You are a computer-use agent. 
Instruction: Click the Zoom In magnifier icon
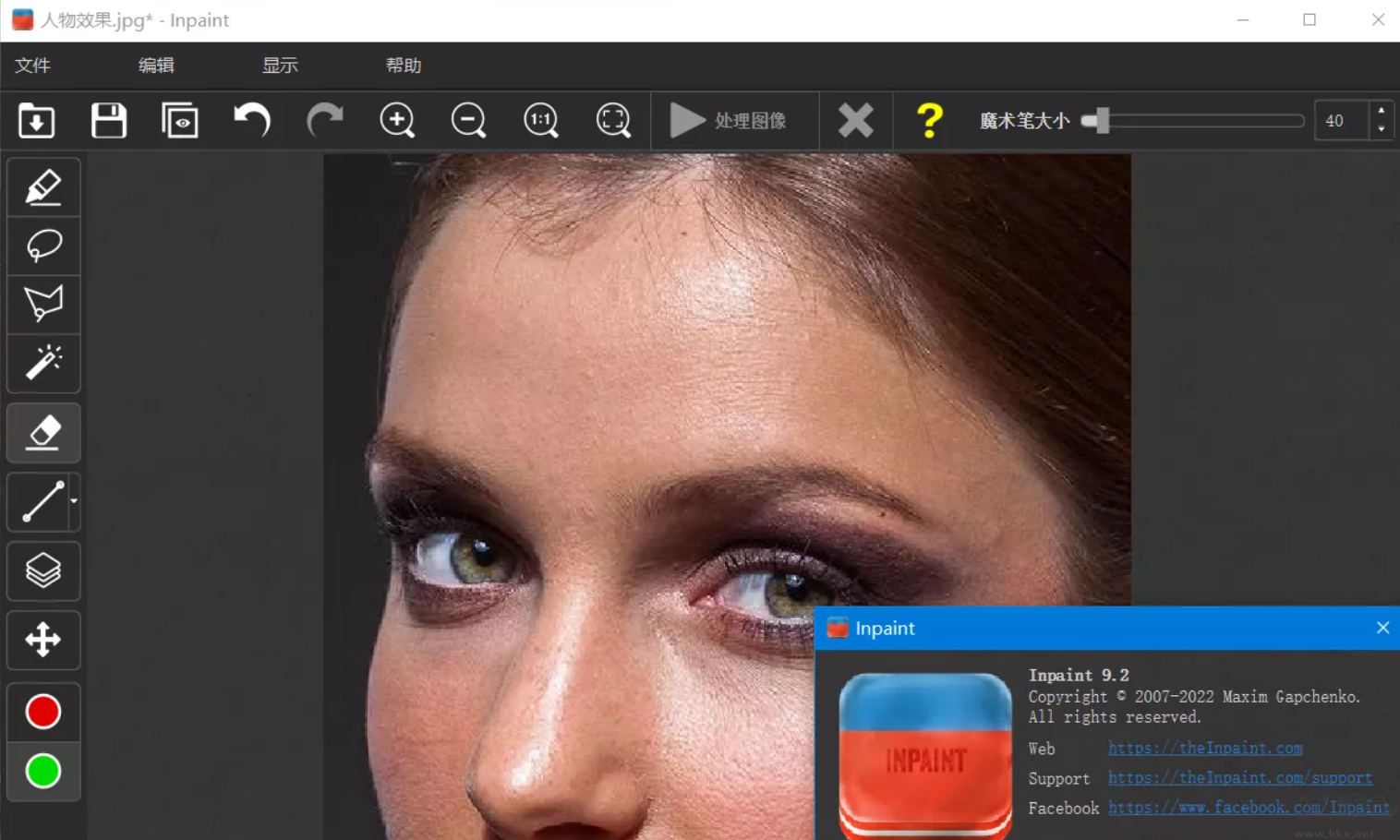[x=396, y=120]
